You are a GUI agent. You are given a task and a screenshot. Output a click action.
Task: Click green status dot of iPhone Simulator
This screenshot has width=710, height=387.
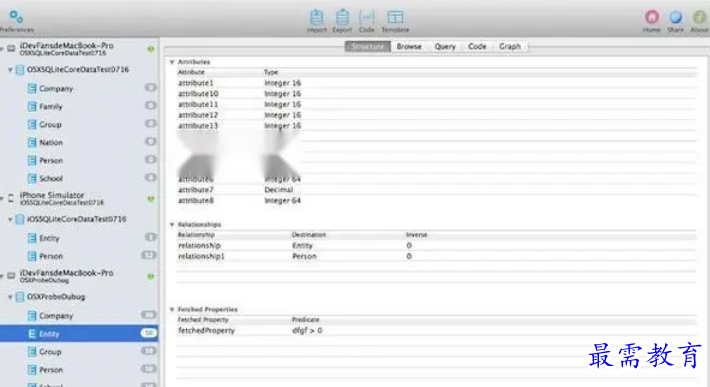151,199
